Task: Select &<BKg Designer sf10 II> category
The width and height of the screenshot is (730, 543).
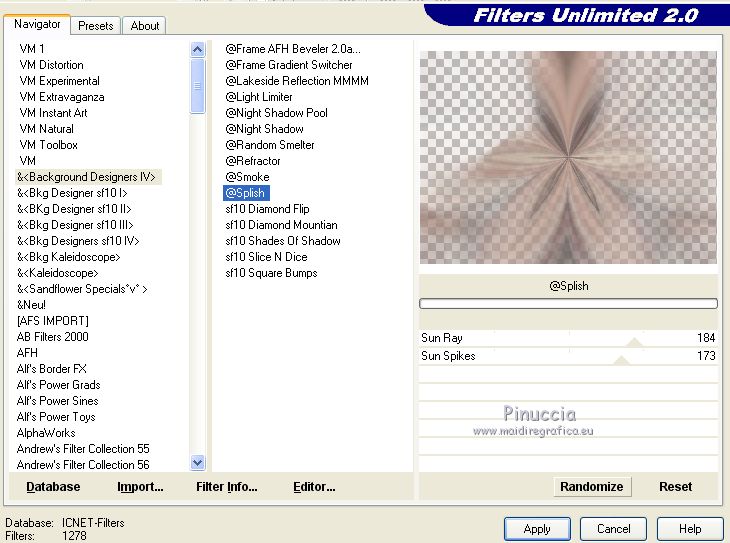Action: (x=74, y=209)
